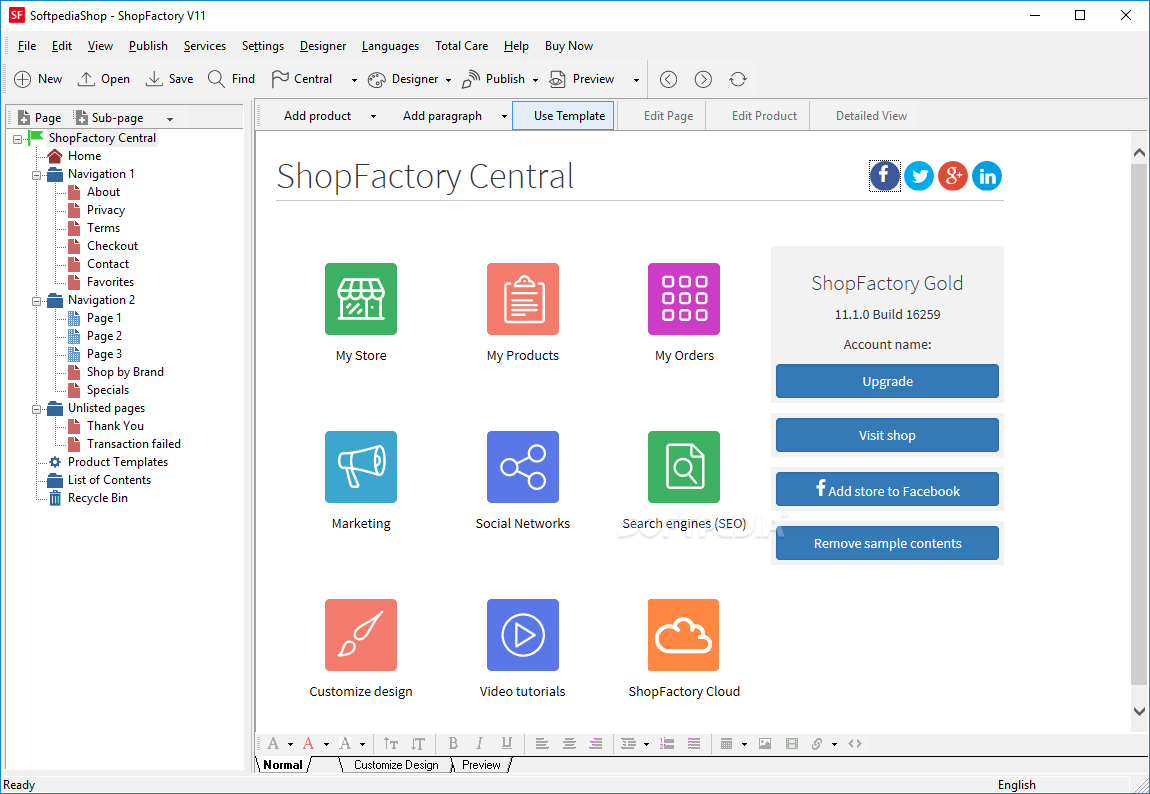Toggle bold formatting
1150x794 pixels.
coord(453,743)
